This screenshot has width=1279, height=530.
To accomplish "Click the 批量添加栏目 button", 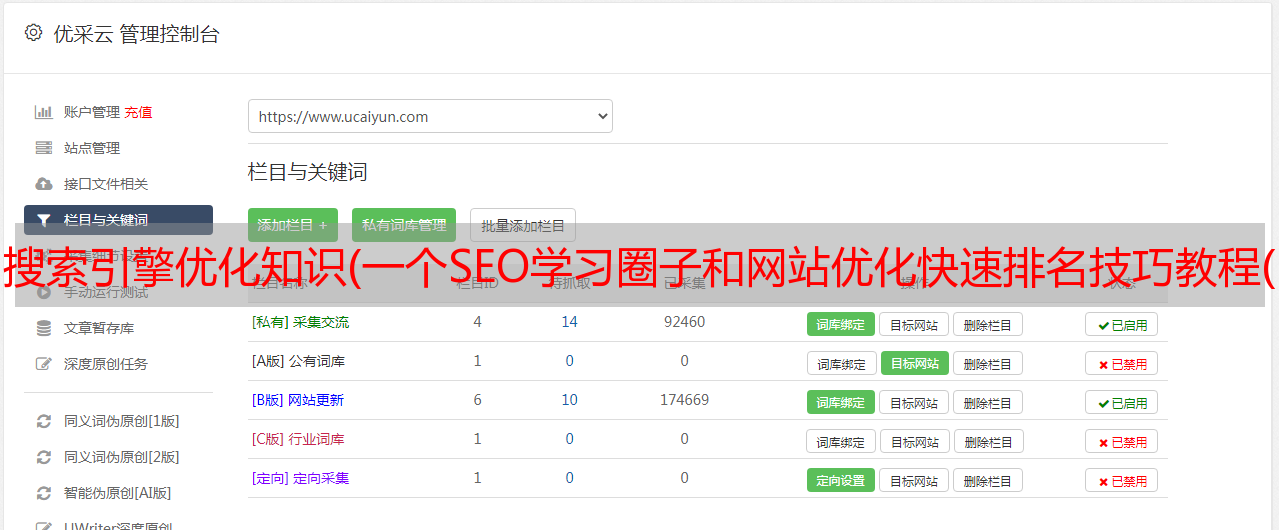I will 523,225.
